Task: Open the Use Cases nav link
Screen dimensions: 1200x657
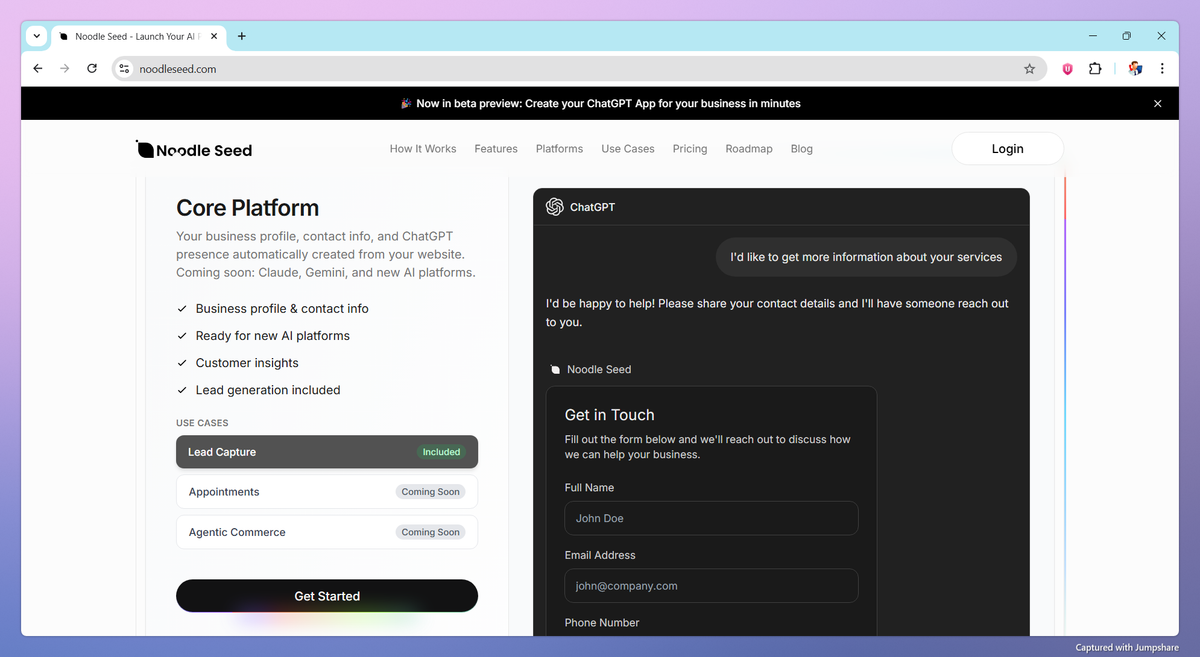Action: [628, 149]
